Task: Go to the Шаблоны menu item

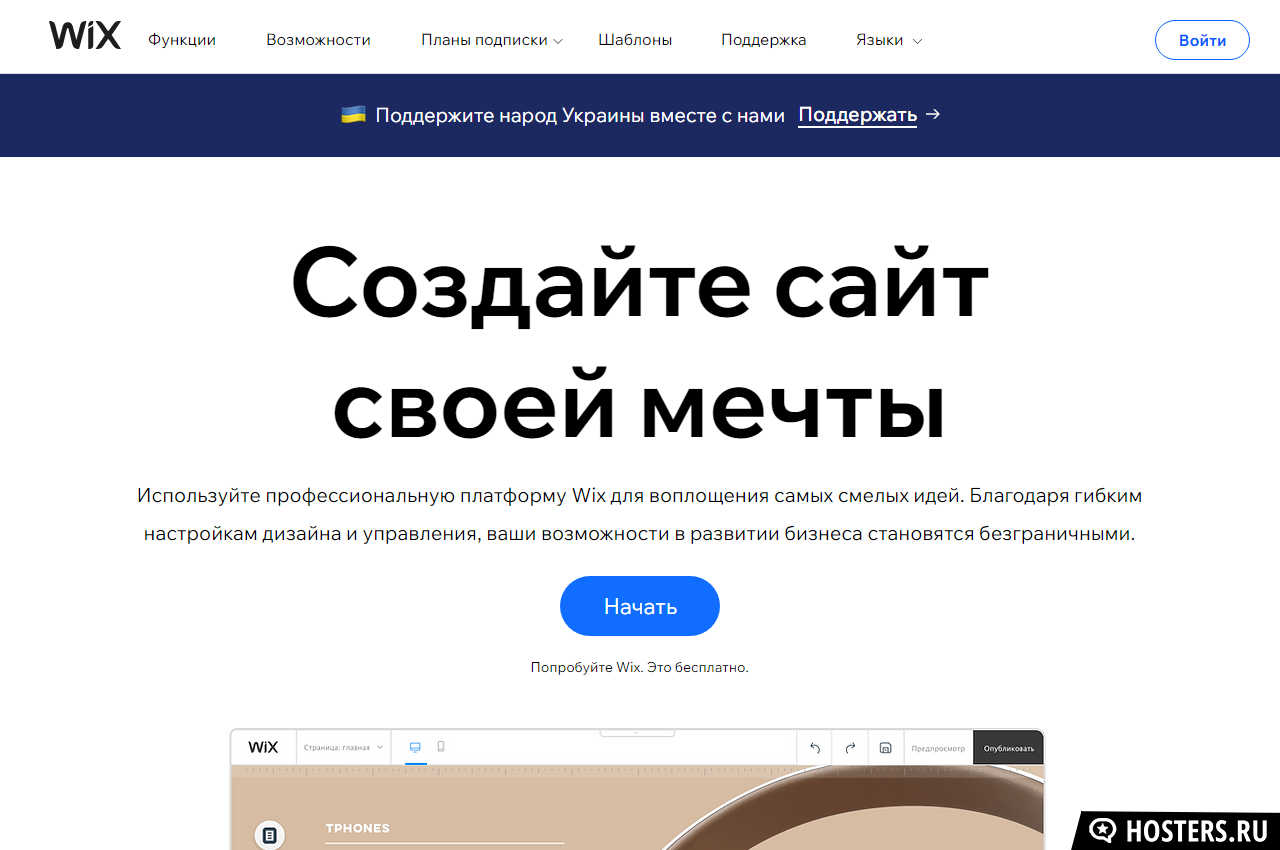Action: [635, 40]
